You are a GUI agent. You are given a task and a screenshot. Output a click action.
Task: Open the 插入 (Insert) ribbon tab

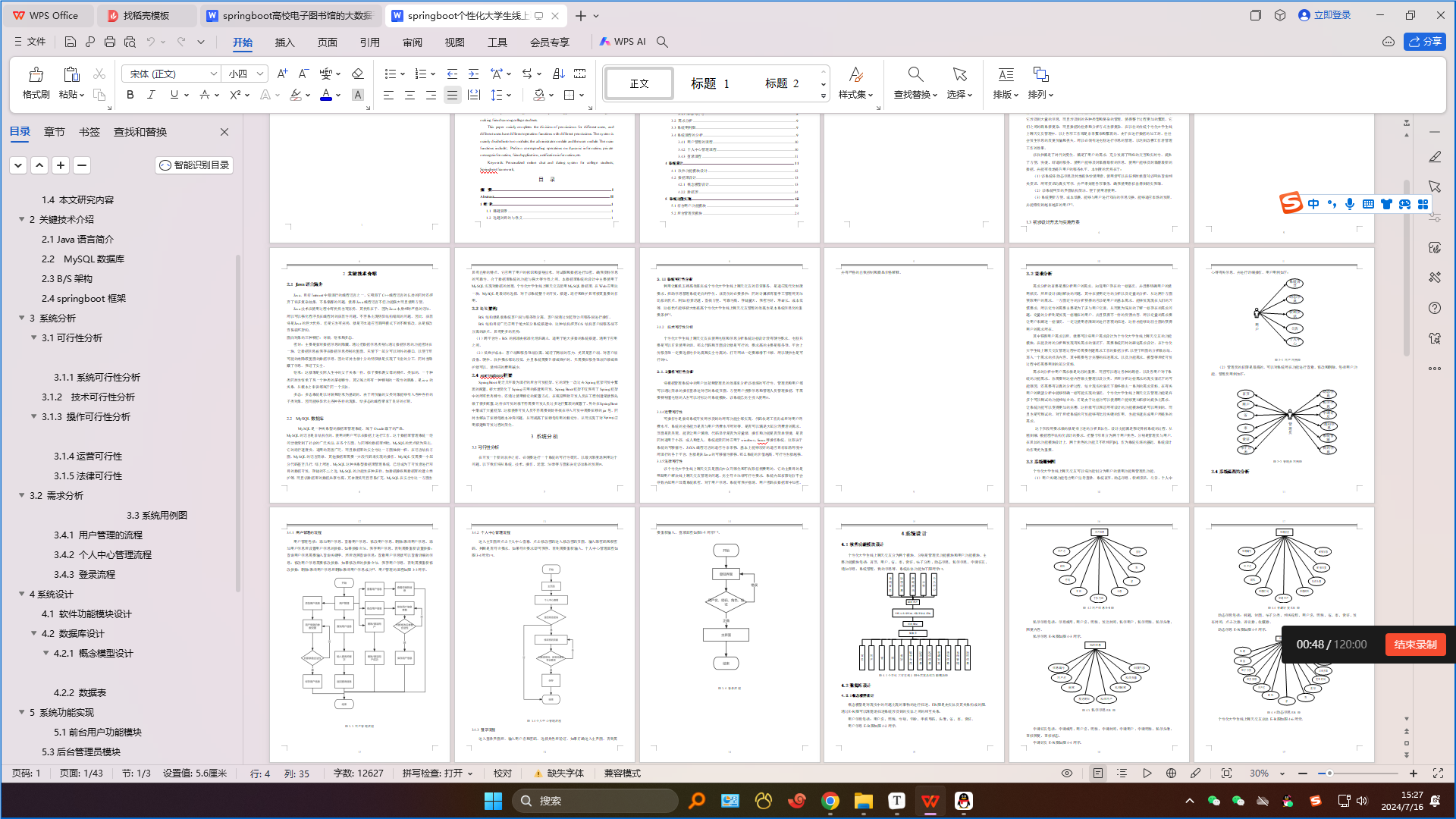click(284, 42)
